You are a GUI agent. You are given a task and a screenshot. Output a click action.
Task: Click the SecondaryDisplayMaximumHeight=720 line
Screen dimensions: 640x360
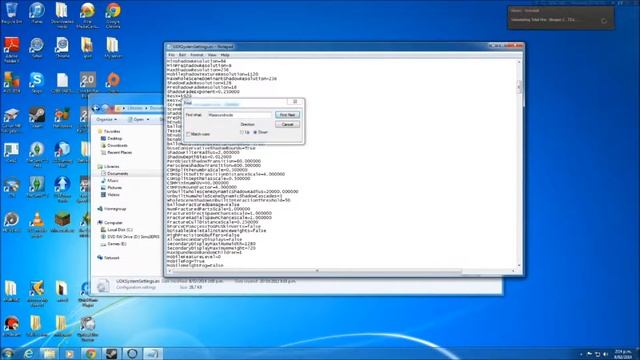tap(211, 248)
